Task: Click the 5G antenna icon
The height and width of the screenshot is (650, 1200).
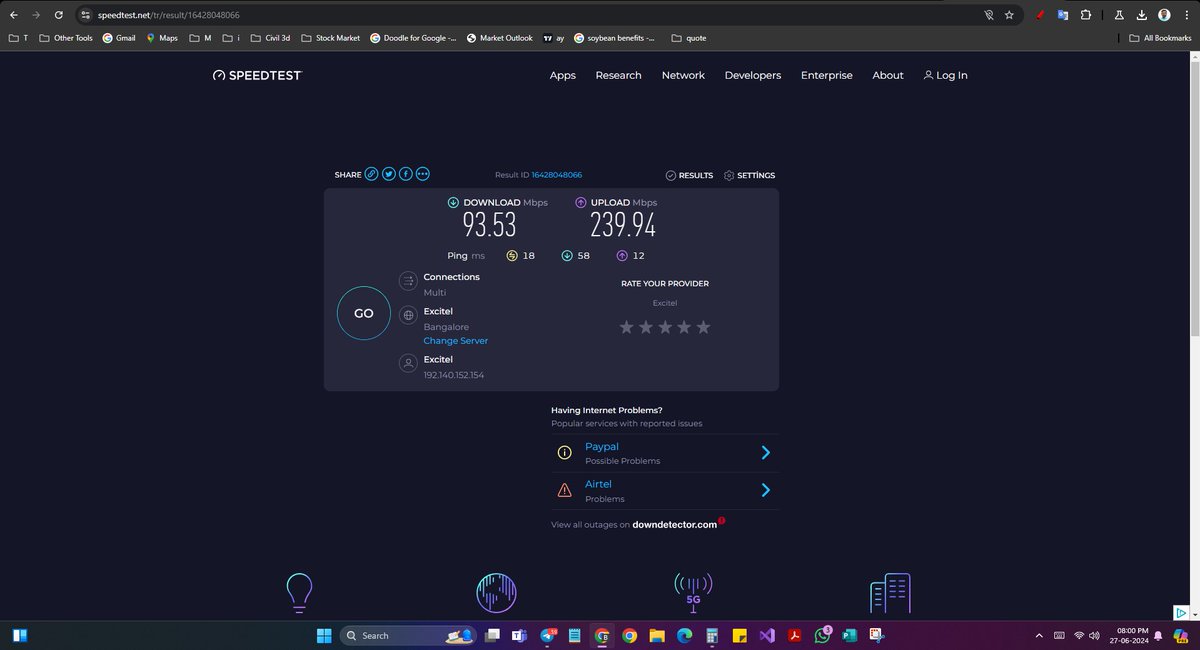Action: pyautogui.click(x=693, y=592)
